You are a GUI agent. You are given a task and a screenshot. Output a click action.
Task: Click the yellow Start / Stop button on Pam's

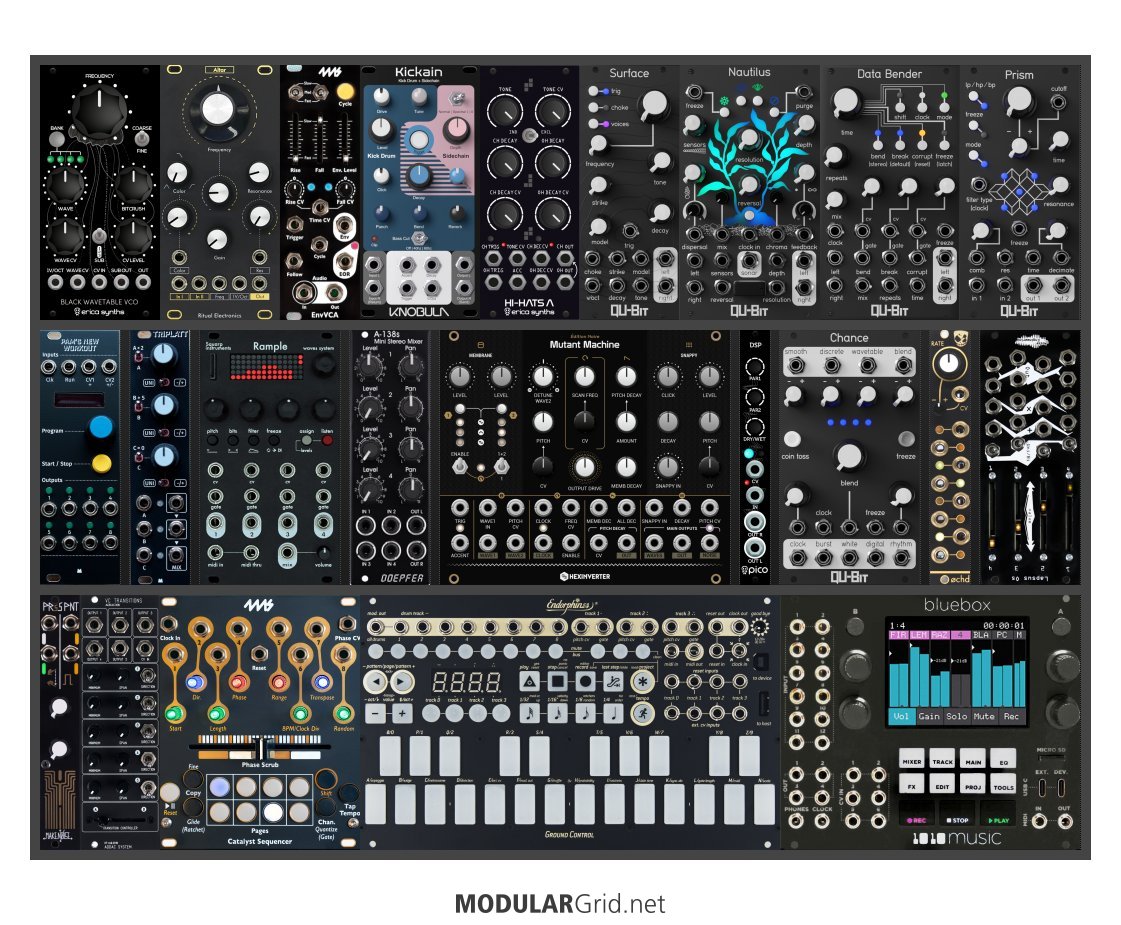pos(102,463)
